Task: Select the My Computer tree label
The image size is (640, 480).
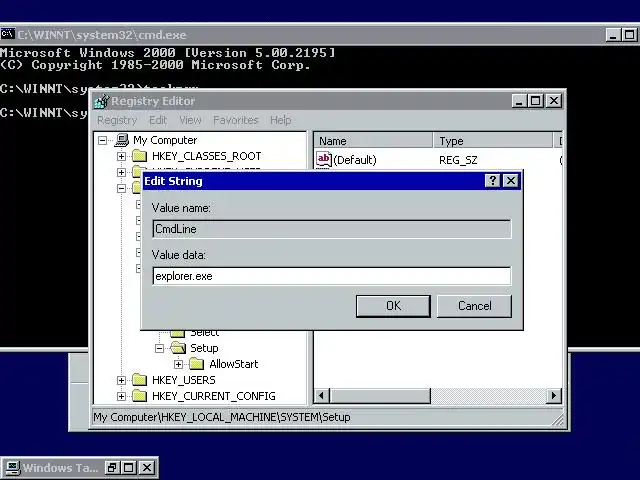Action: coord(165,140)
